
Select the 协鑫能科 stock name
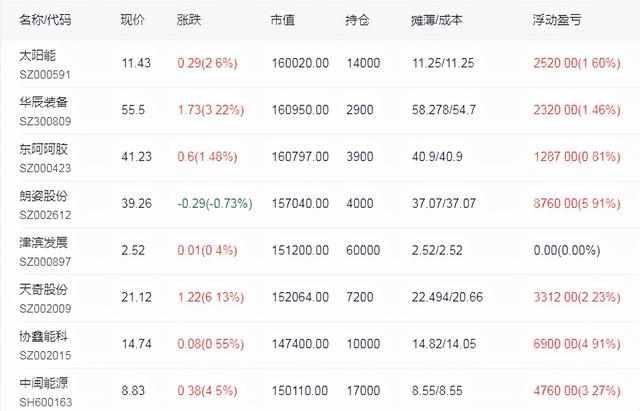tap(44, 336)
